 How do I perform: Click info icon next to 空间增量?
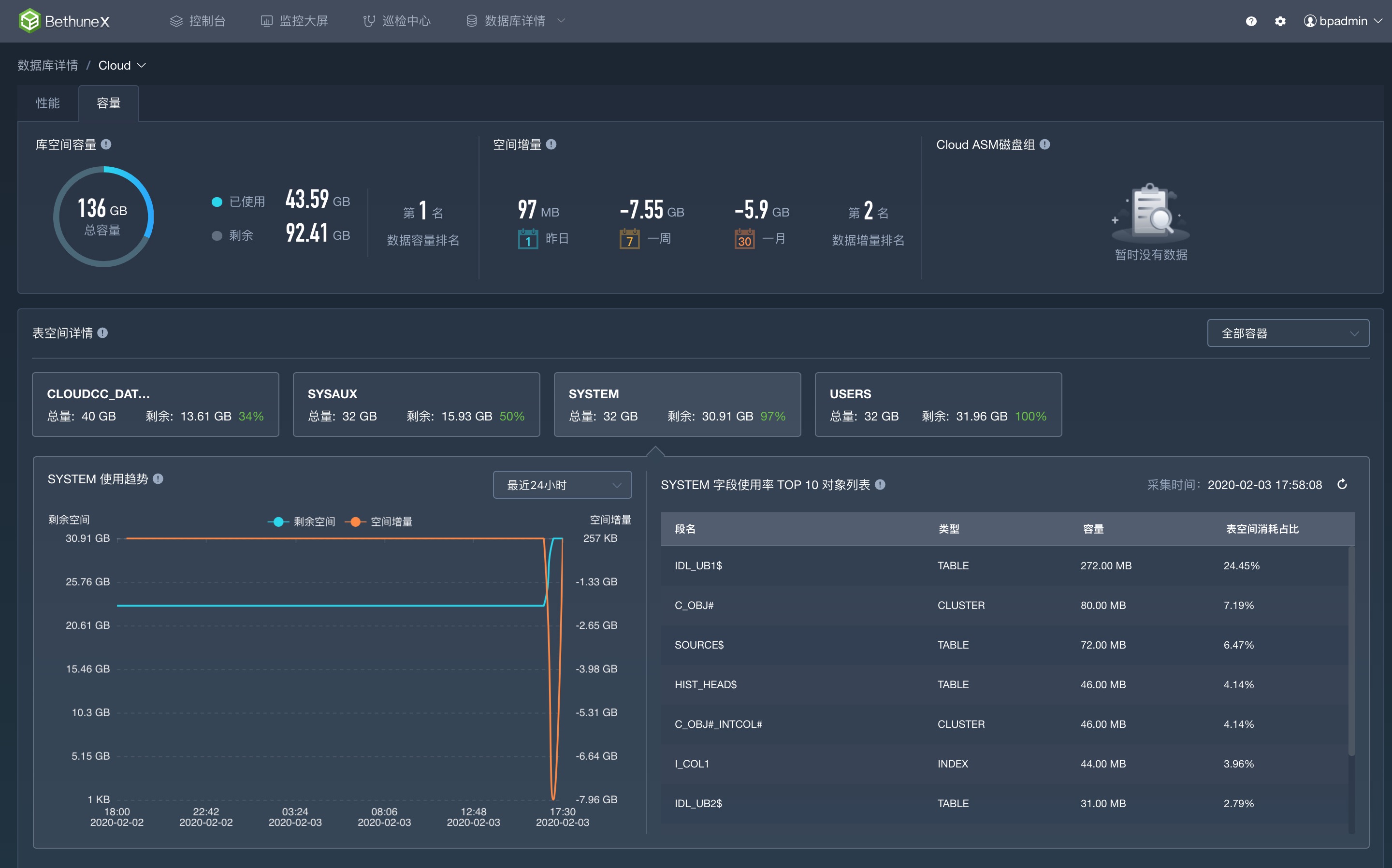(551, 144)
